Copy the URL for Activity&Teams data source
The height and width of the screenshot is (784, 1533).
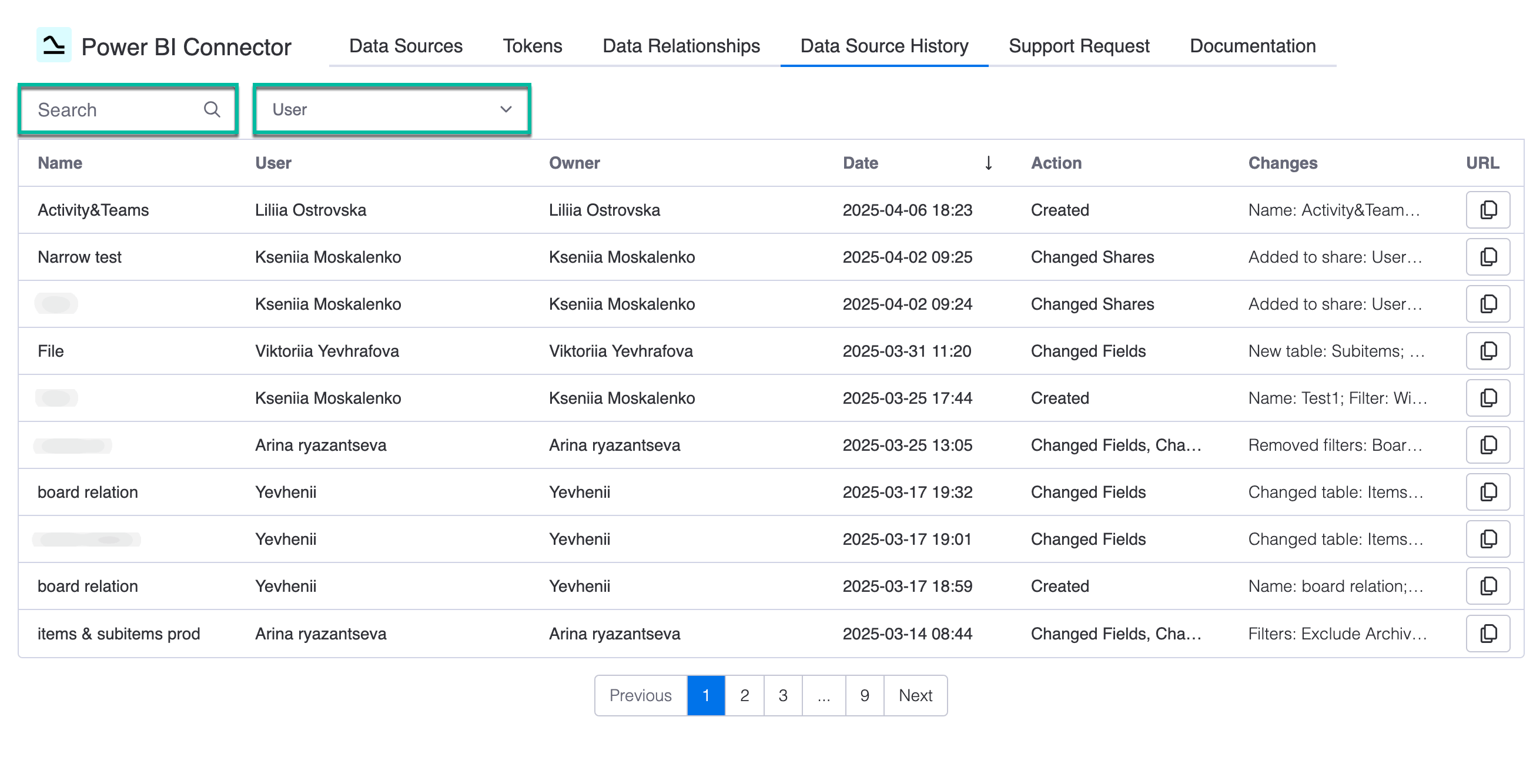tap(1488, 209)
